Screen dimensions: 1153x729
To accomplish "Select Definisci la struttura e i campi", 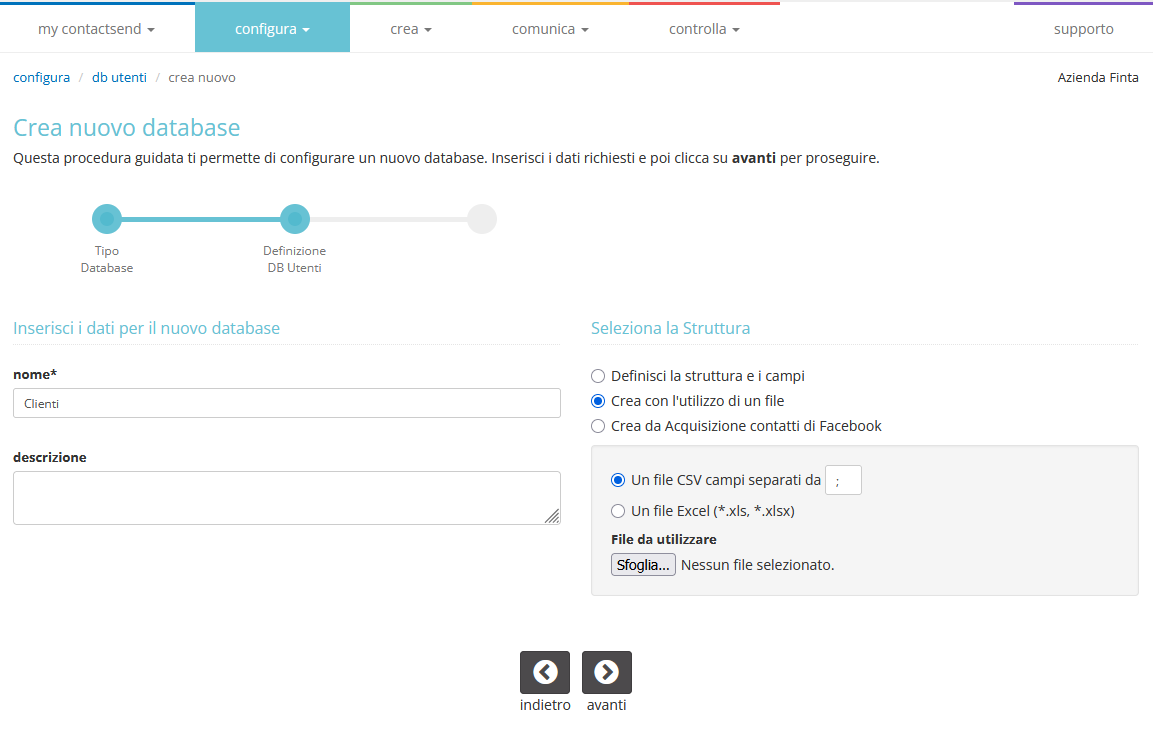I will pyautogui.click(x=598, y=377).
